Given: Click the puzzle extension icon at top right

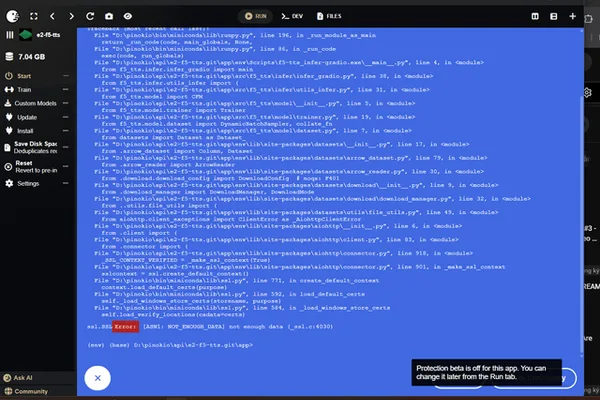Looking at the screenshot, I should pos(589,18).
